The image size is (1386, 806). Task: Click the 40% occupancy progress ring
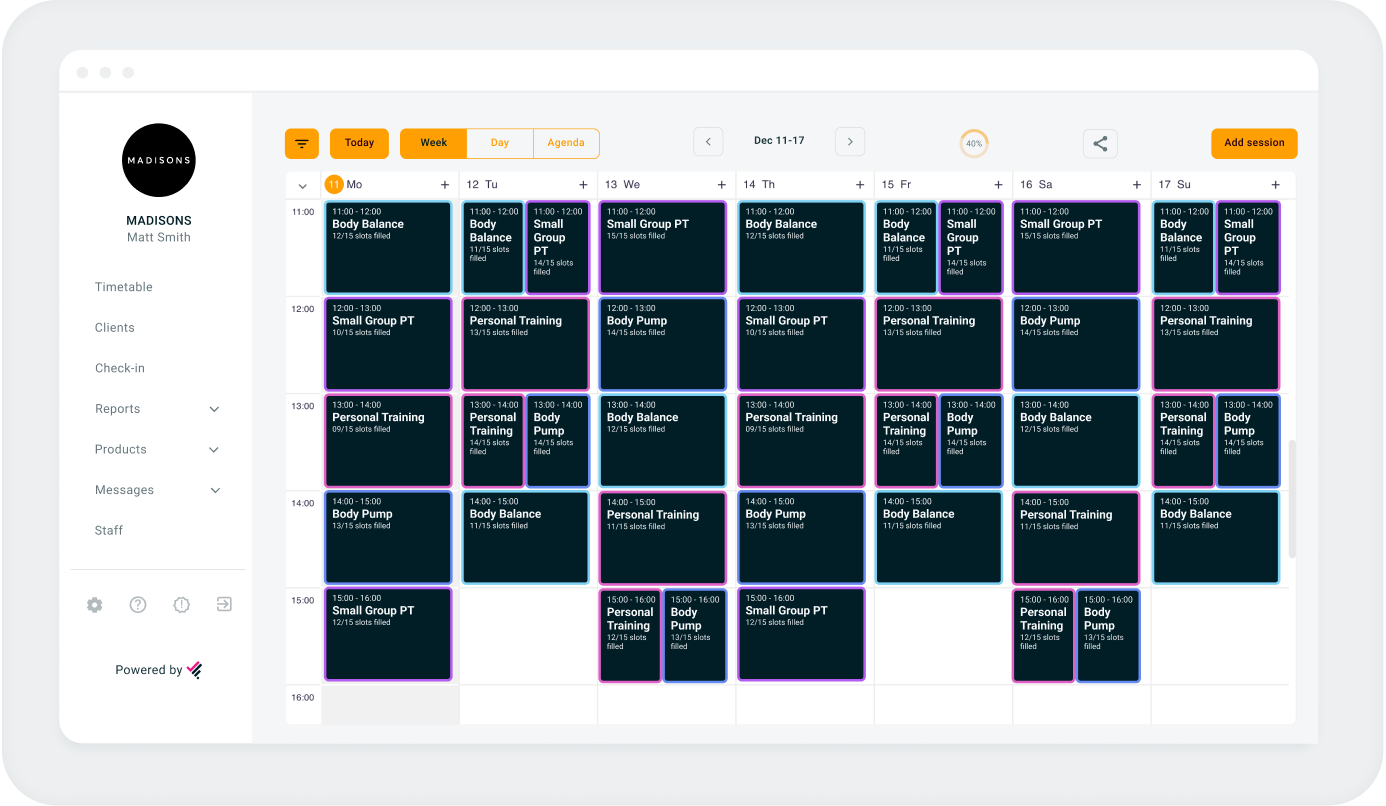(x=974, y=142)
